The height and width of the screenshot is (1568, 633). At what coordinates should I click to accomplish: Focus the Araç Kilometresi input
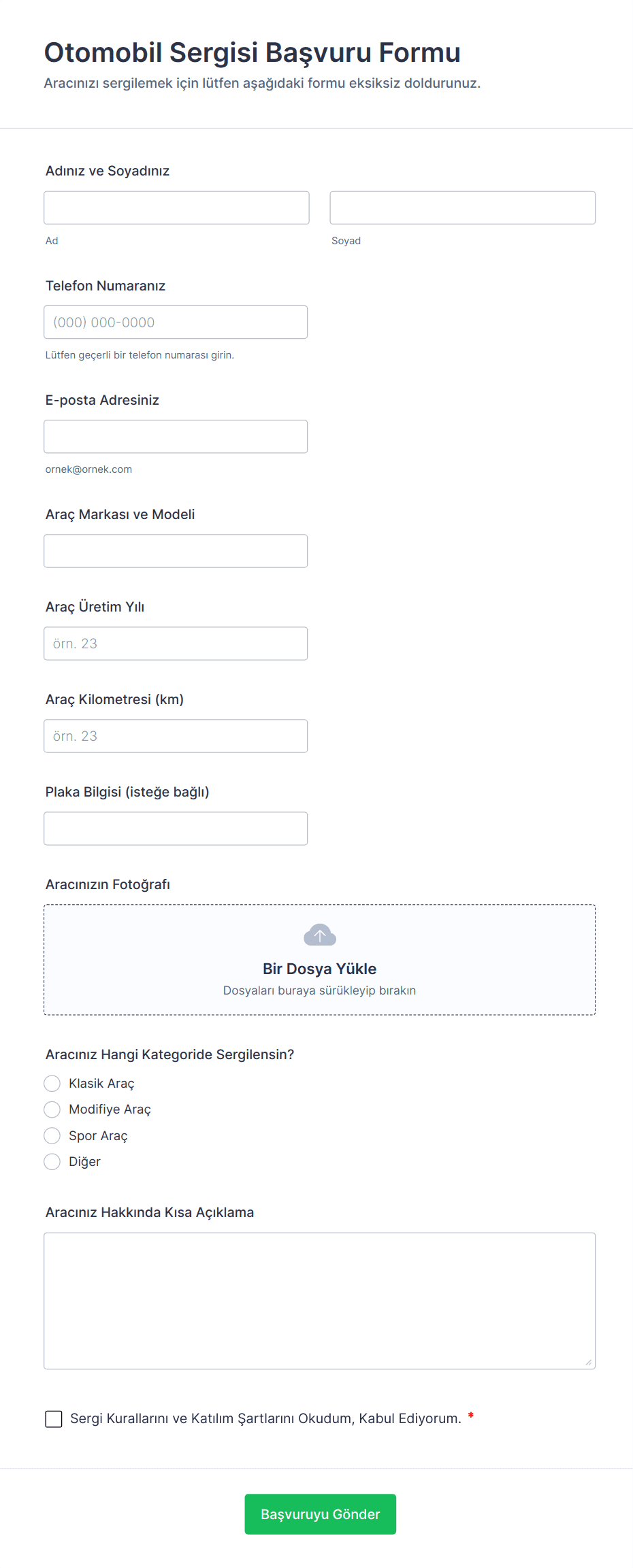coord(176,735)
